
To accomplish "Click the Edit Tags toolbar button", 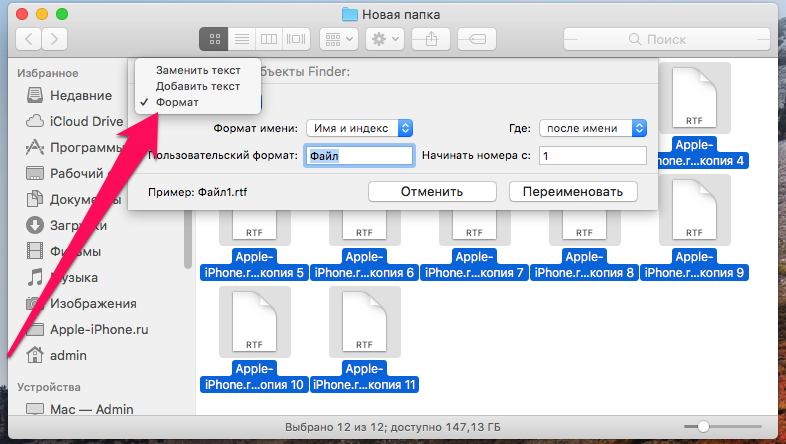I will 477,39.
